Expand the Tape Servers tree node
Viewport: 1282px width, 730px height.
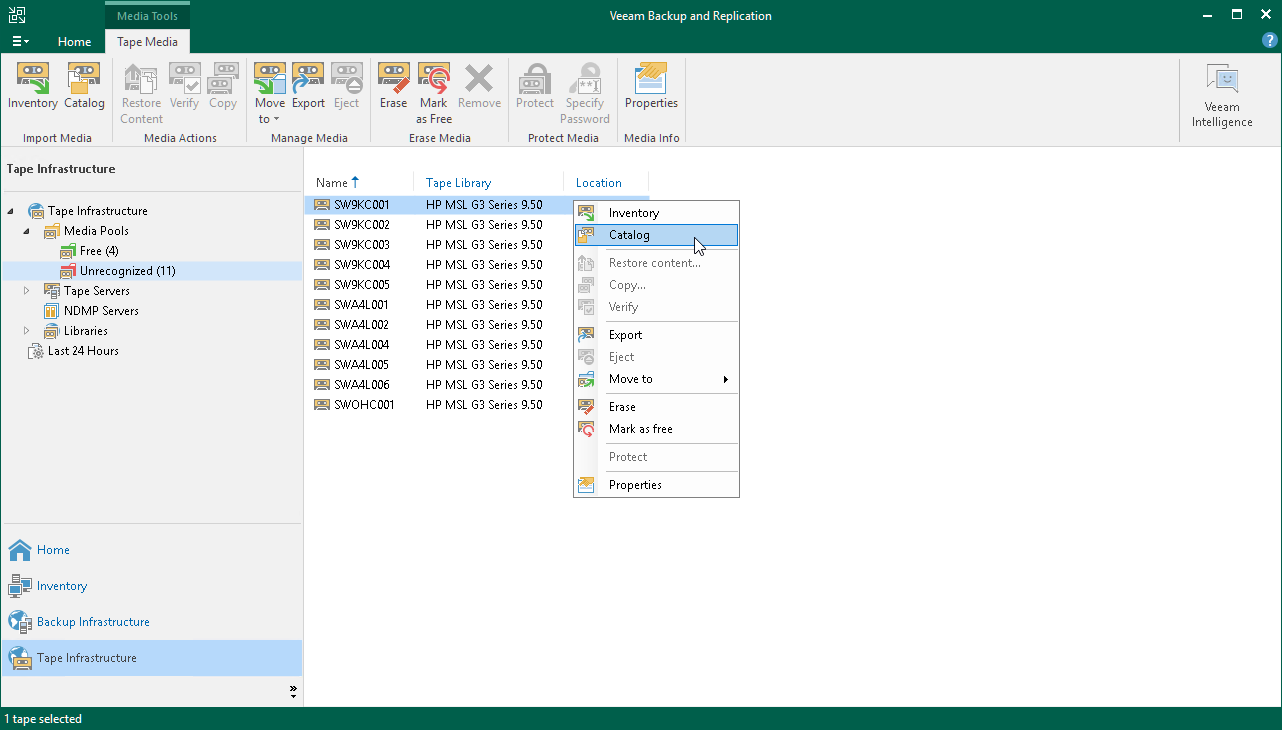click(28, 291)
